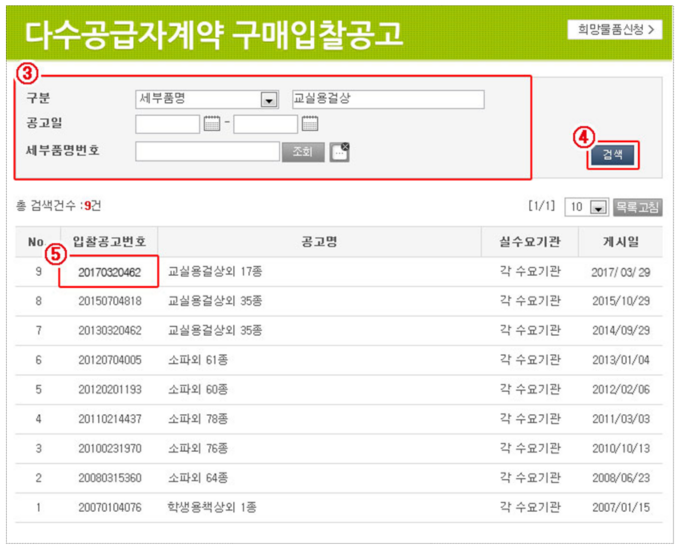Open bid notice number 20110214437
The width and height of the screenshot is (680, 548).
(110, 419)
